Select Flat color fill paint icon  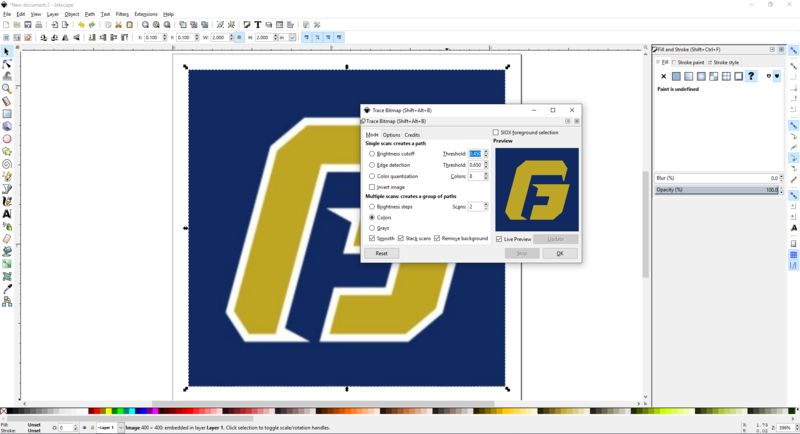676,76
